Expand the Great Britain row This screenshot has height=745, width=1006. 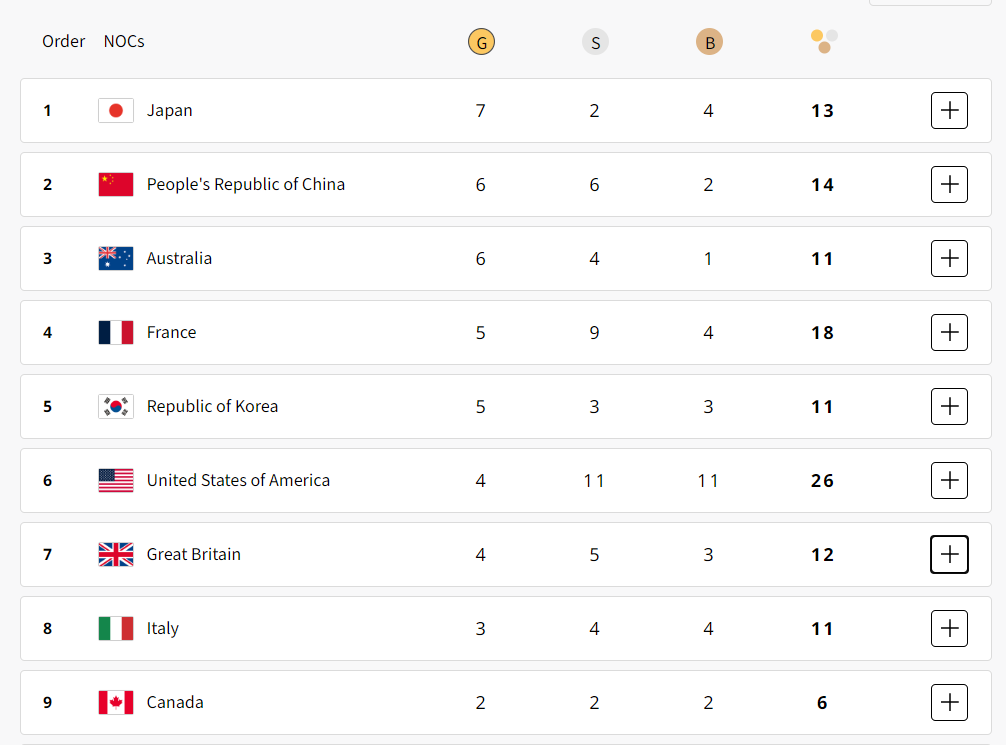949,554
